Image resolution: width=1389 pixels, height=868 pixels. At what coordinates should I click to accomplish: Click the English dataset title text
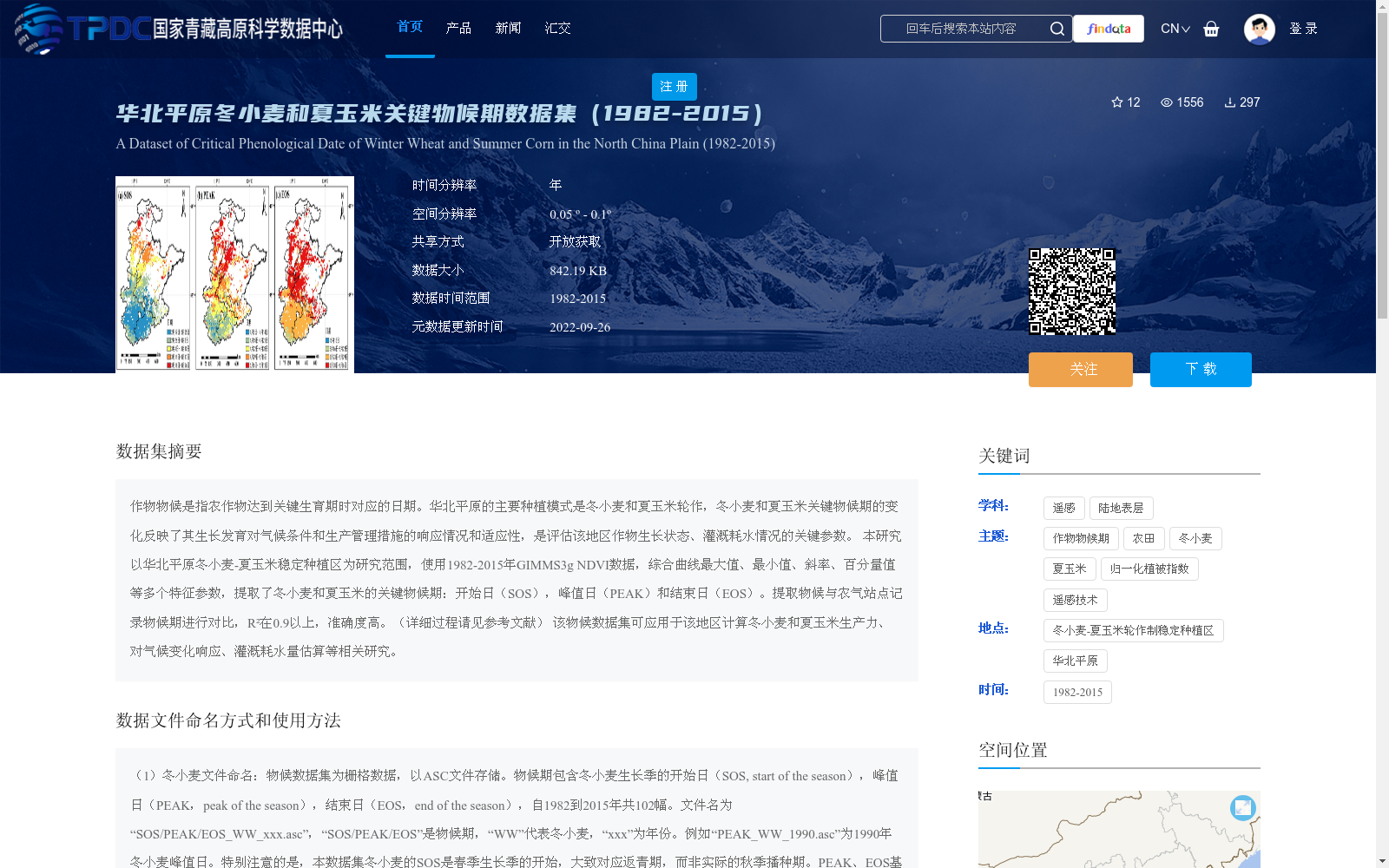[445, 144]
